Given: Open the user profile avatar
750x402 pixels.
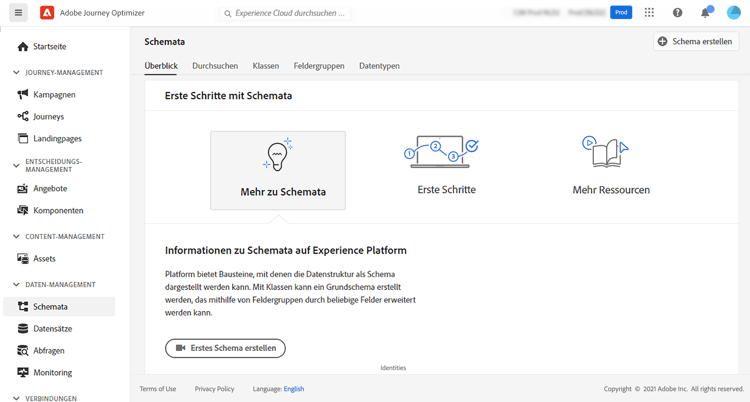Looking at the screenshot, I should point(733,13).
